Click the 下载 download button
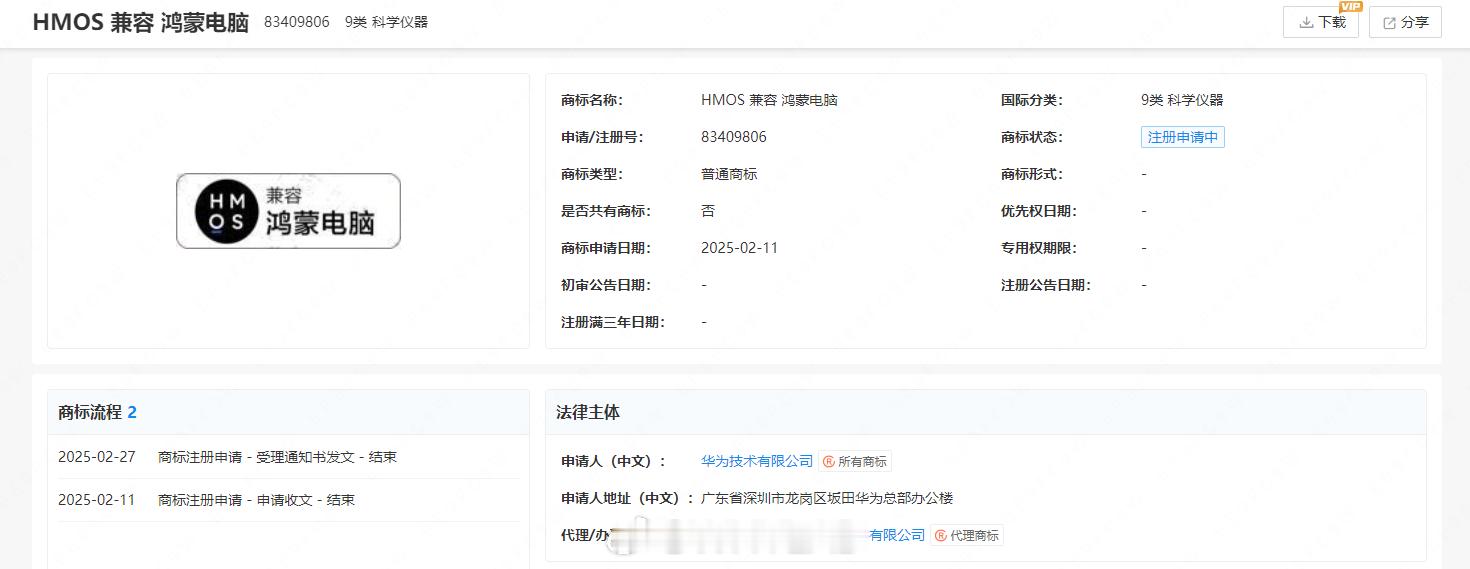The image size is (1470, 569). tap(1320, 22)
